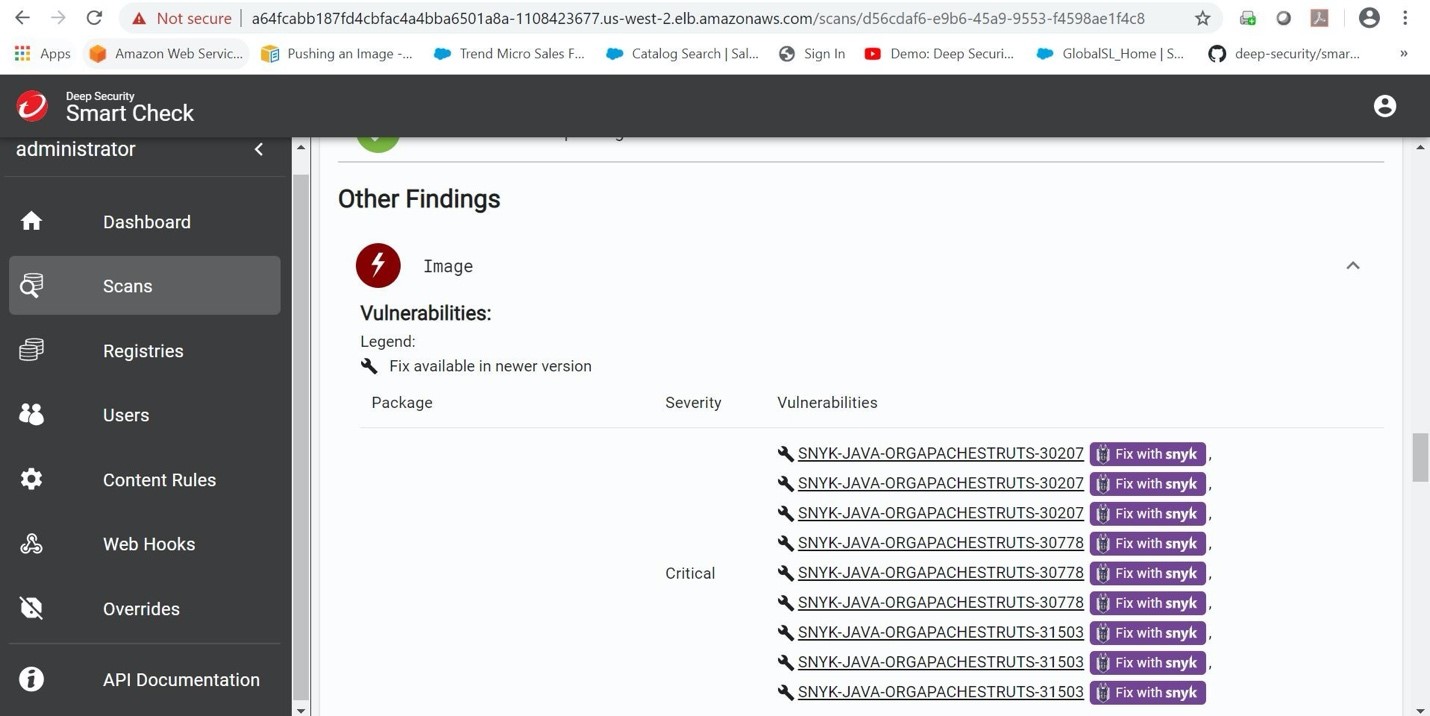
Task: Click the wrench icon beside the third ORGAPACHESTRUTS-30207
Action: (785, 513)
